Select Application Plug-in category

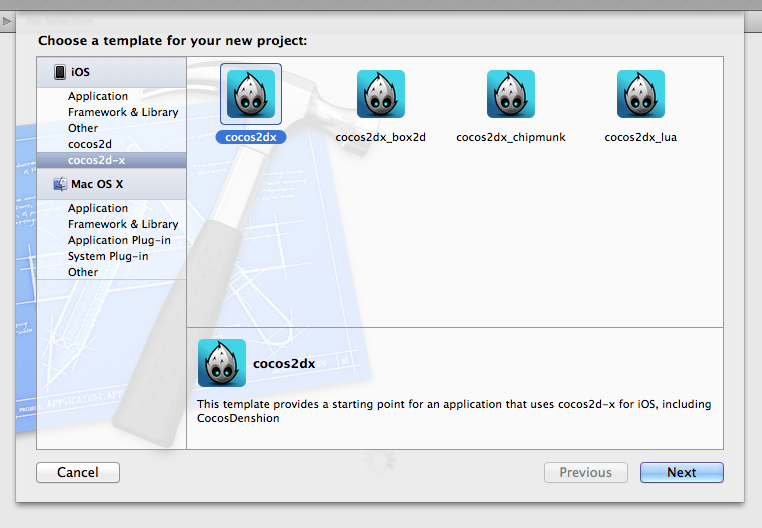click(111, 240)
